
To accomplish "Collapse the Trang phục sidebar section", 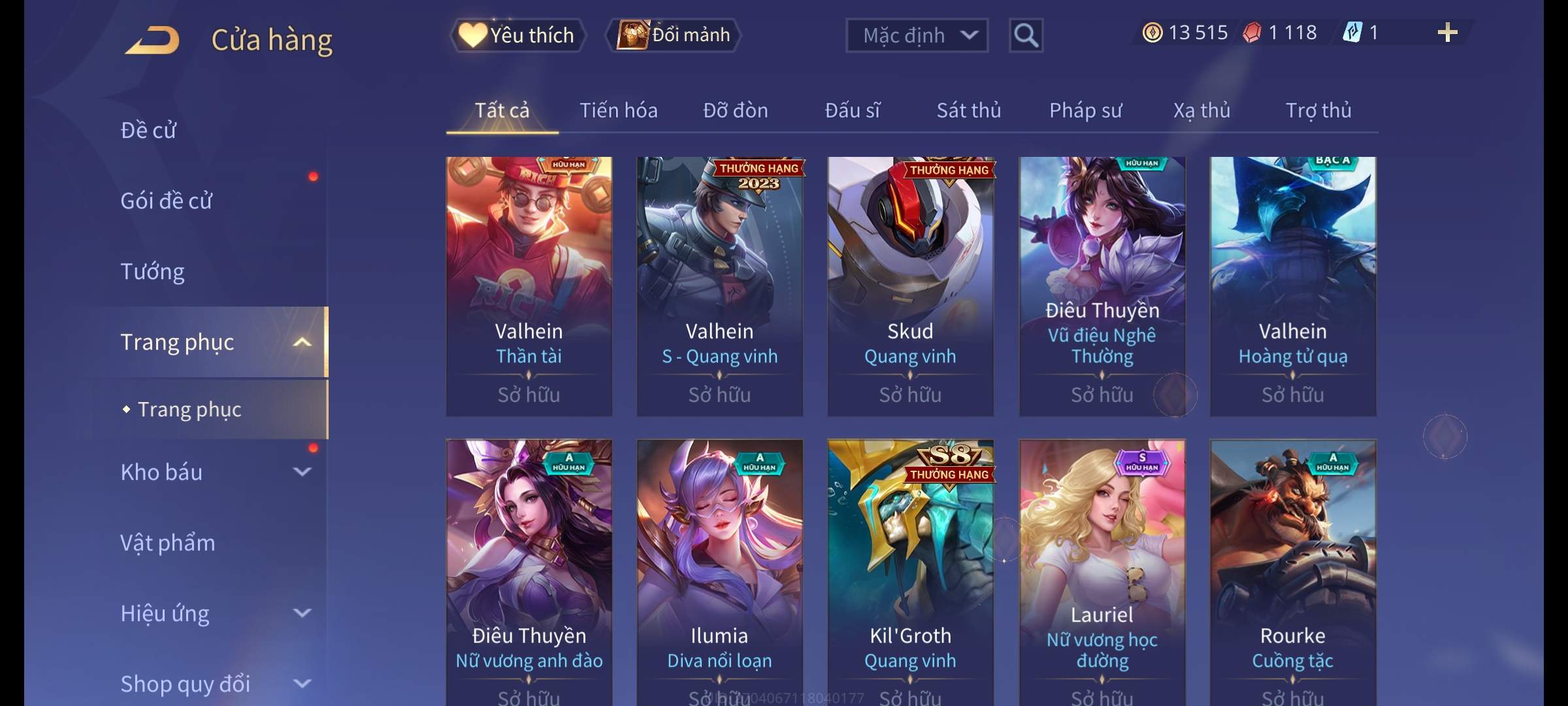I will coord(302,342).
